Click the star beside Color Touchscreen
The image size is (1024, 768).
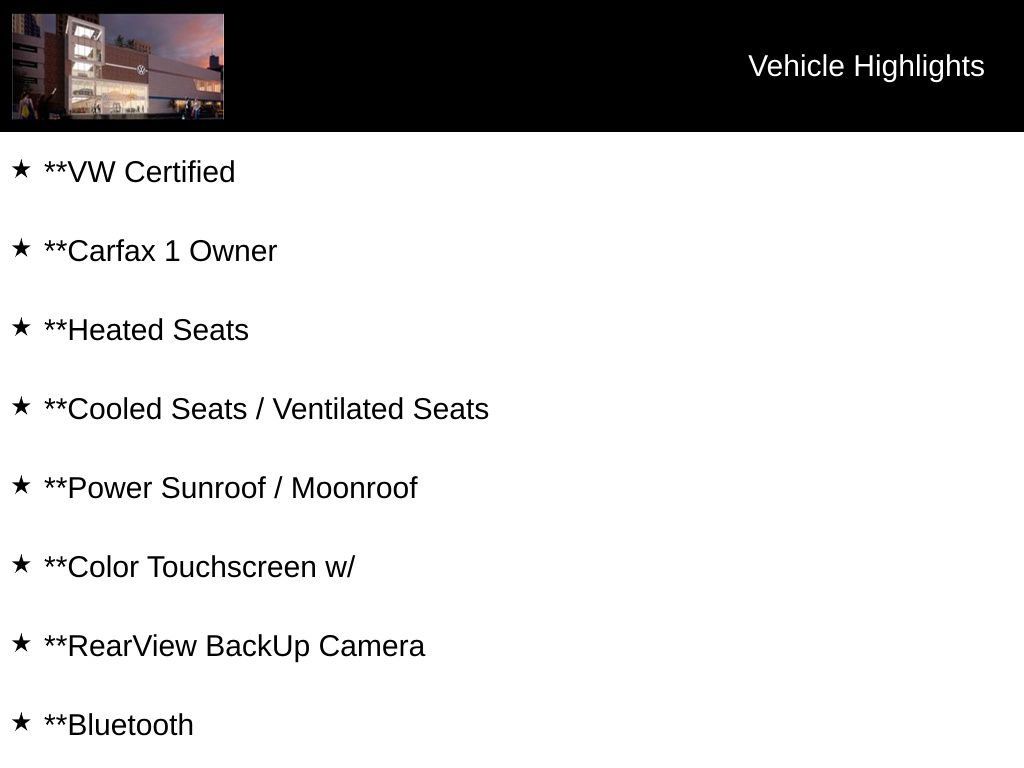21,565
